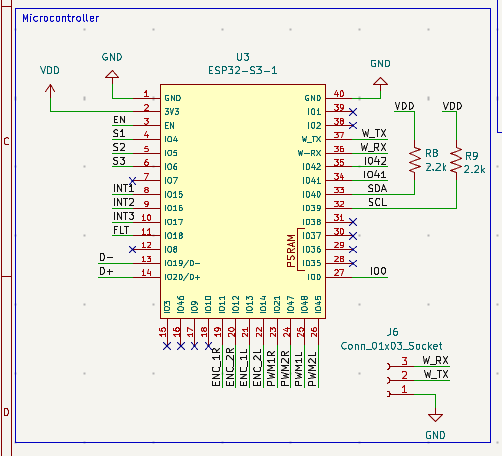Click the Conn_01x03_Socket value label

[391, 346]
